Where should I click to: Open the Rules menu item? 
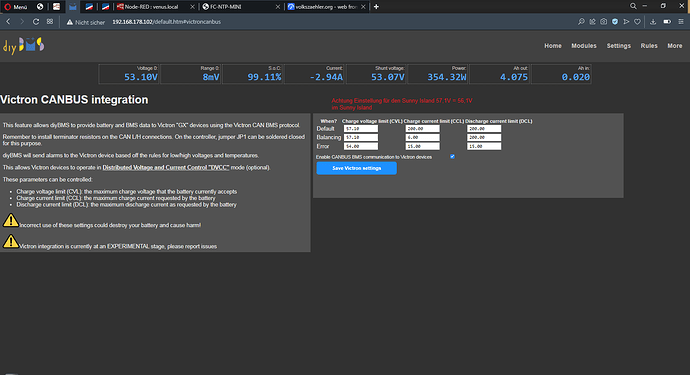click(649, 46)
